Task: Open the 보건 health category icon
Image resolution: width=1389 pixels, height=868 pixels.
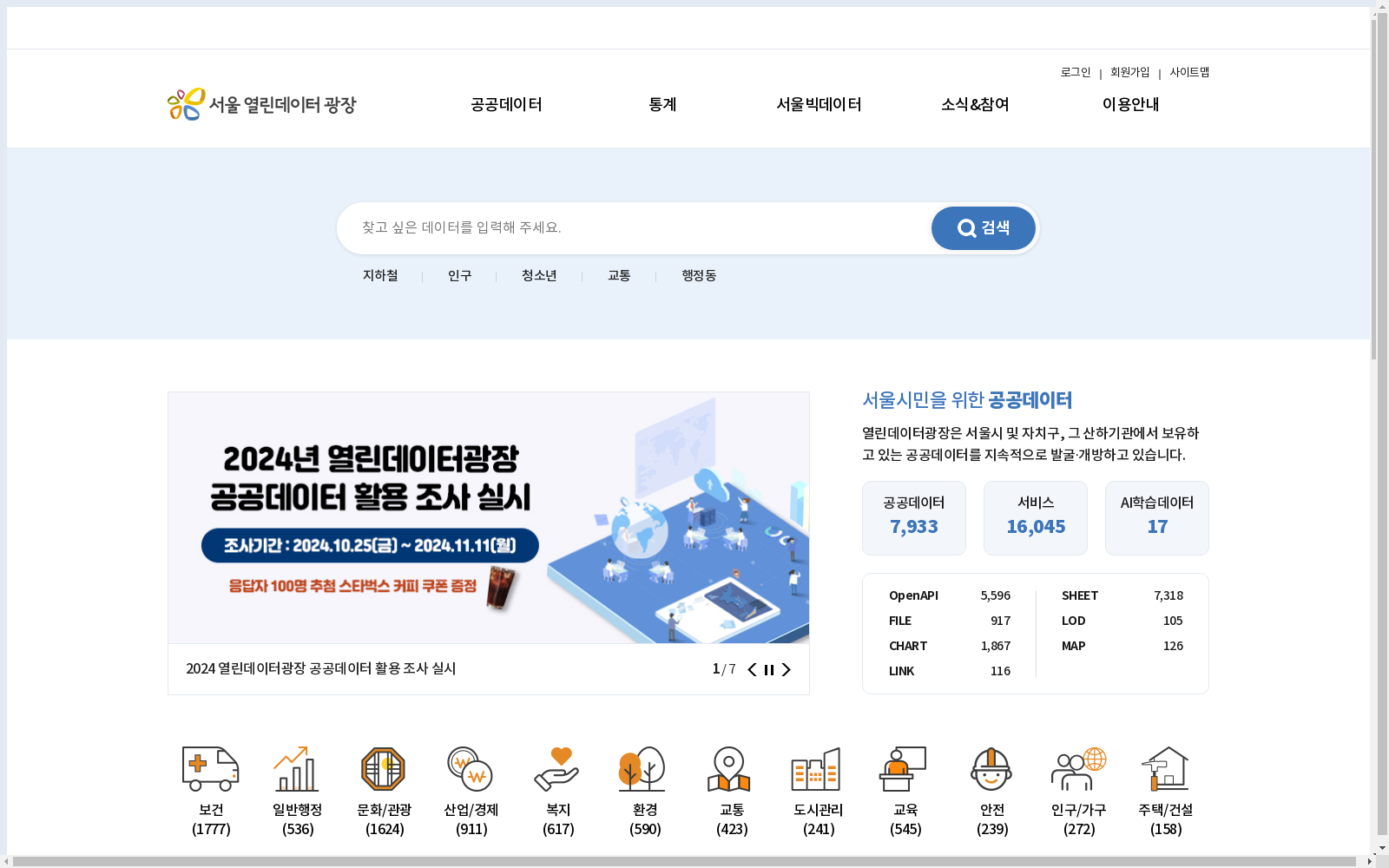Action: pos(211,769)
